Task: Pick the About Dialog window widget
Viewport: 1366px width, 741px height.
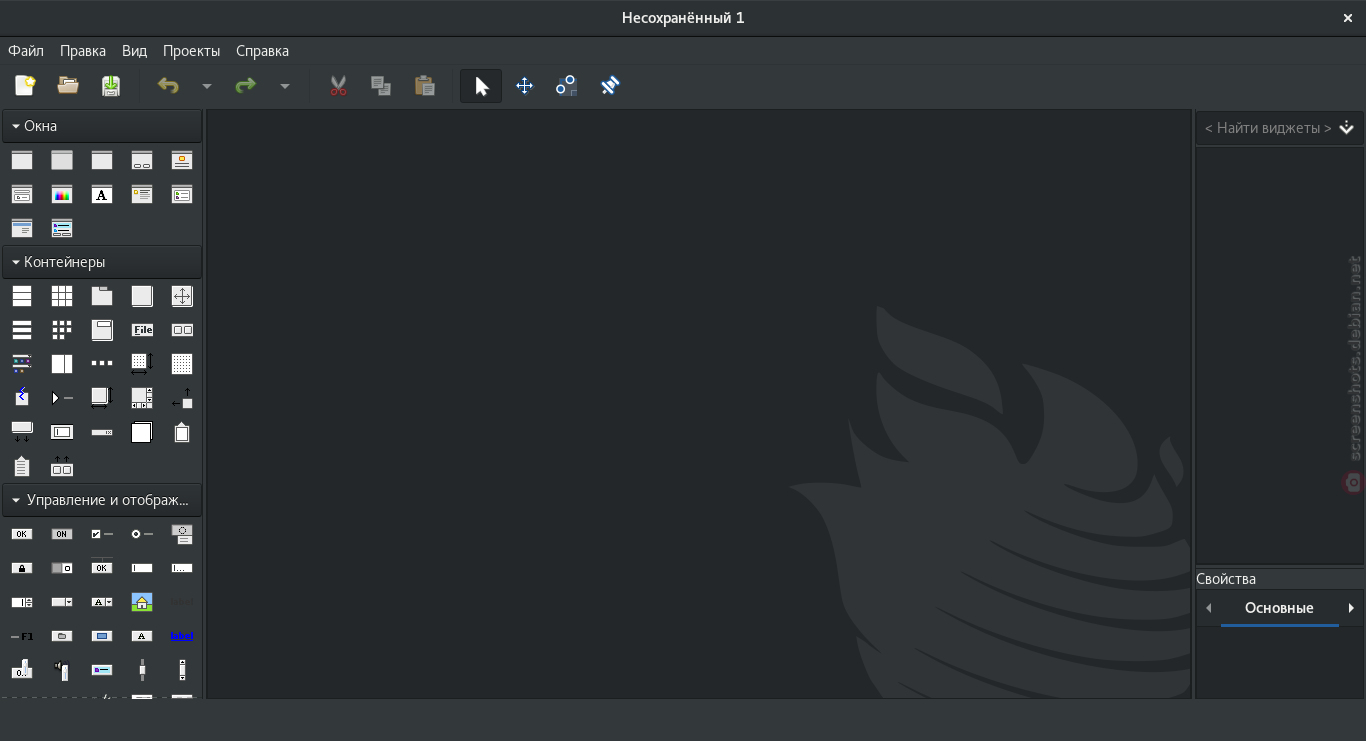Action: [182, 160]
